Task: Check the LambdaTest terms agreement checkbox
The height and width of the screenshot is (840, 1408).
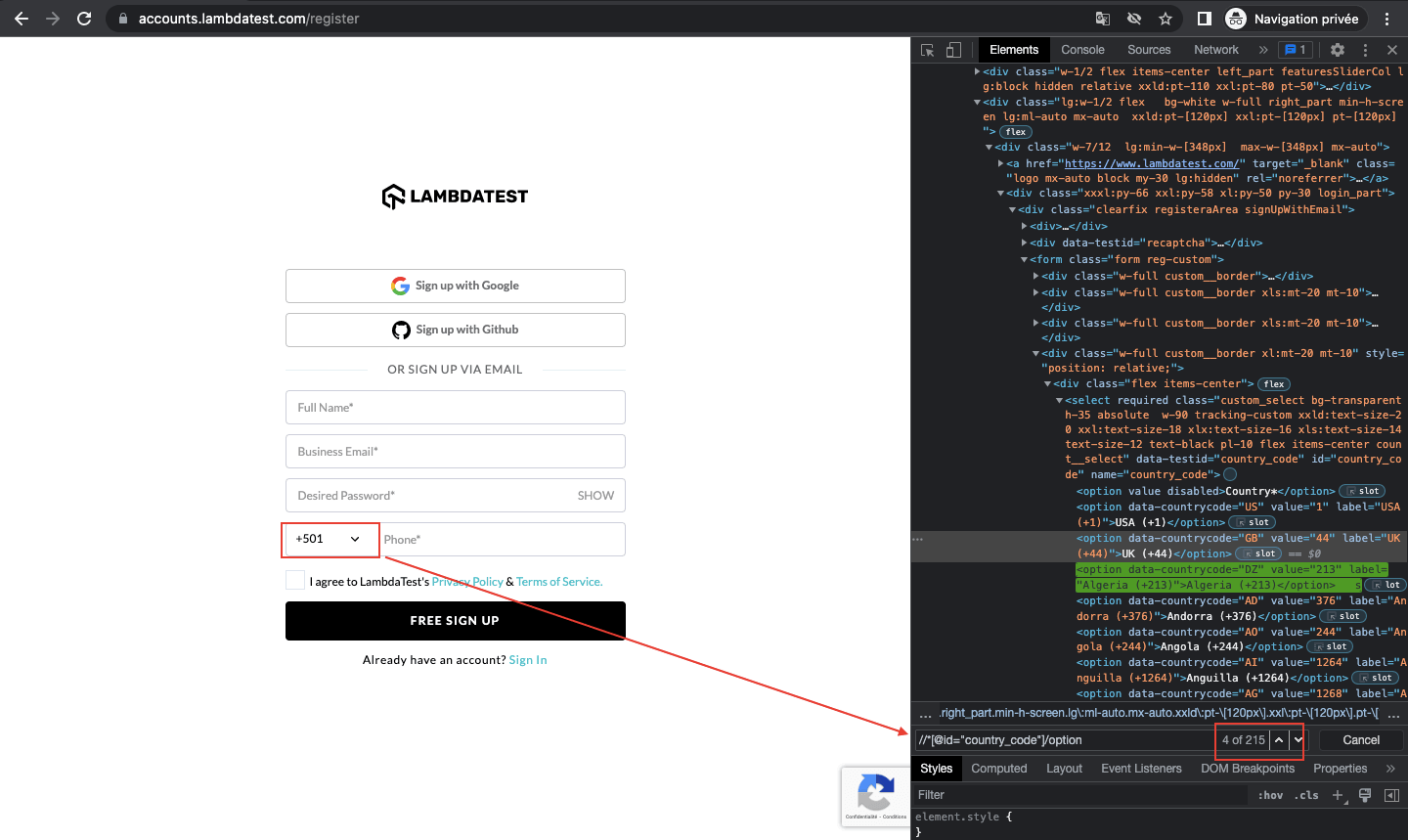Action: (294, 580)
